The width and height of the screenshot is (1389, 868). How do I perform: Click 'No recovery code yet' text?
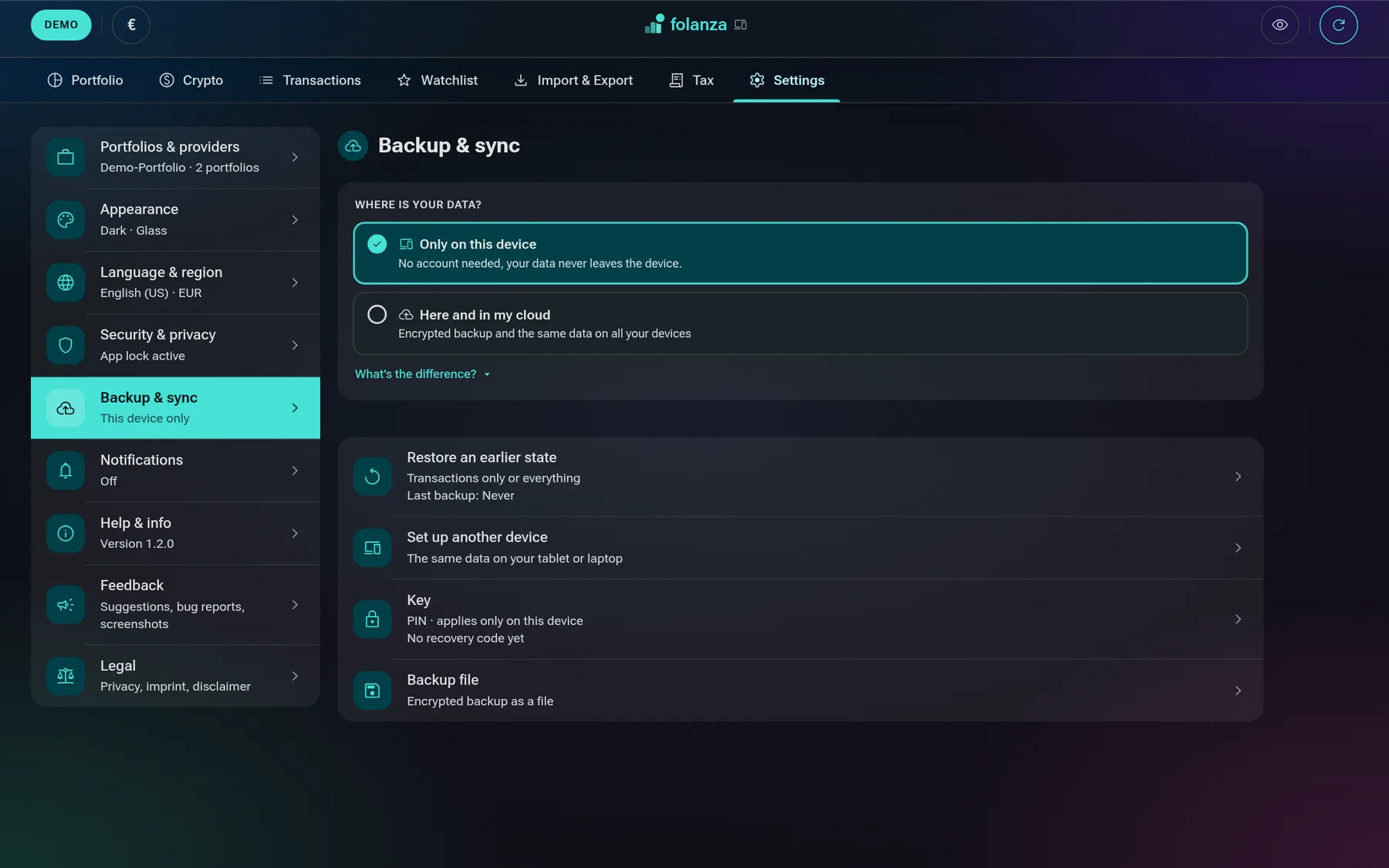click(465, 638)
